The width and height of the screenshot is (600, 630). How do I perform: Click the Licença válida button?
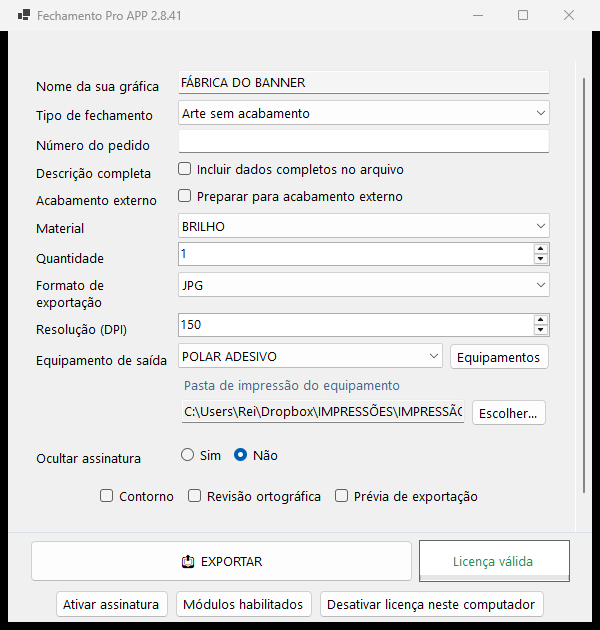(494, 561)
